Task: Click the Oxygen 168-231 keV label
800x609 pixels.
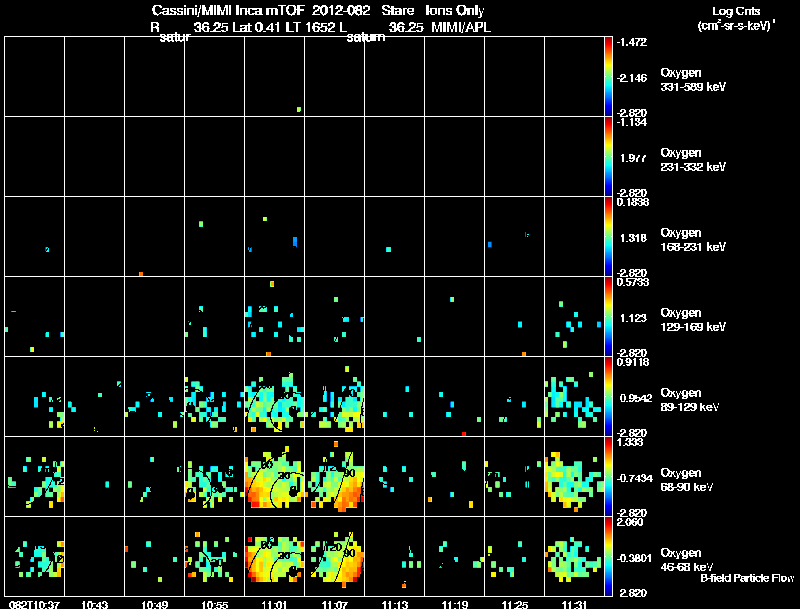Action: pos(693,240)
